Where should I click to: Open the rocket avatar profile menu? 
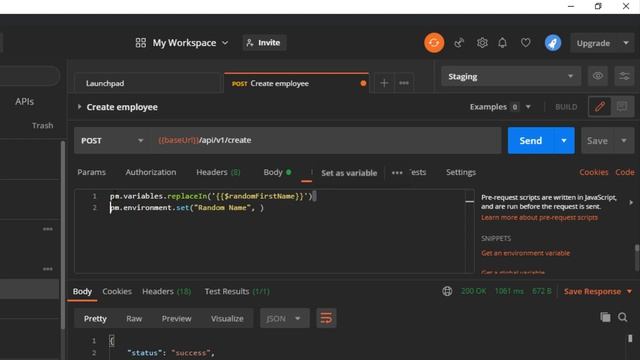coord(553,43)
